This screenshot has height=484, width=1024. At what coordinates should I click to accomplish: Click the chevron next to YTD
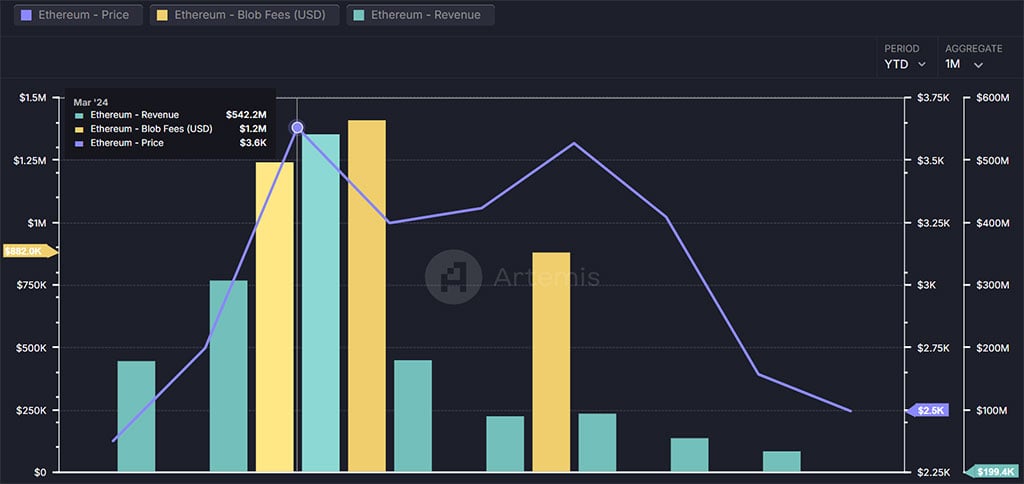pos(921,65)
